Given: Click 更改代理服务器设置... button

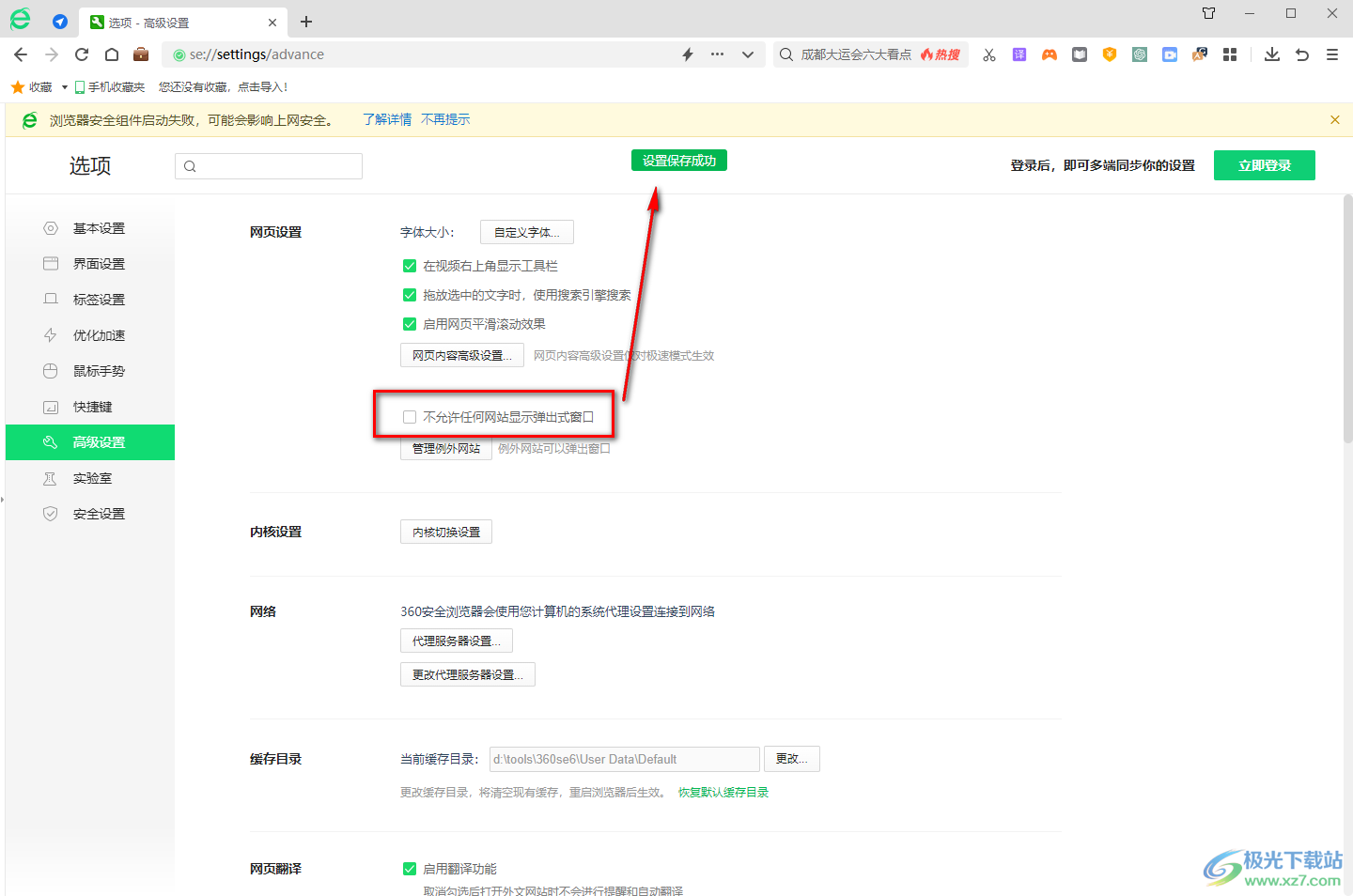Looking at the screenshot, I should 468,674.
